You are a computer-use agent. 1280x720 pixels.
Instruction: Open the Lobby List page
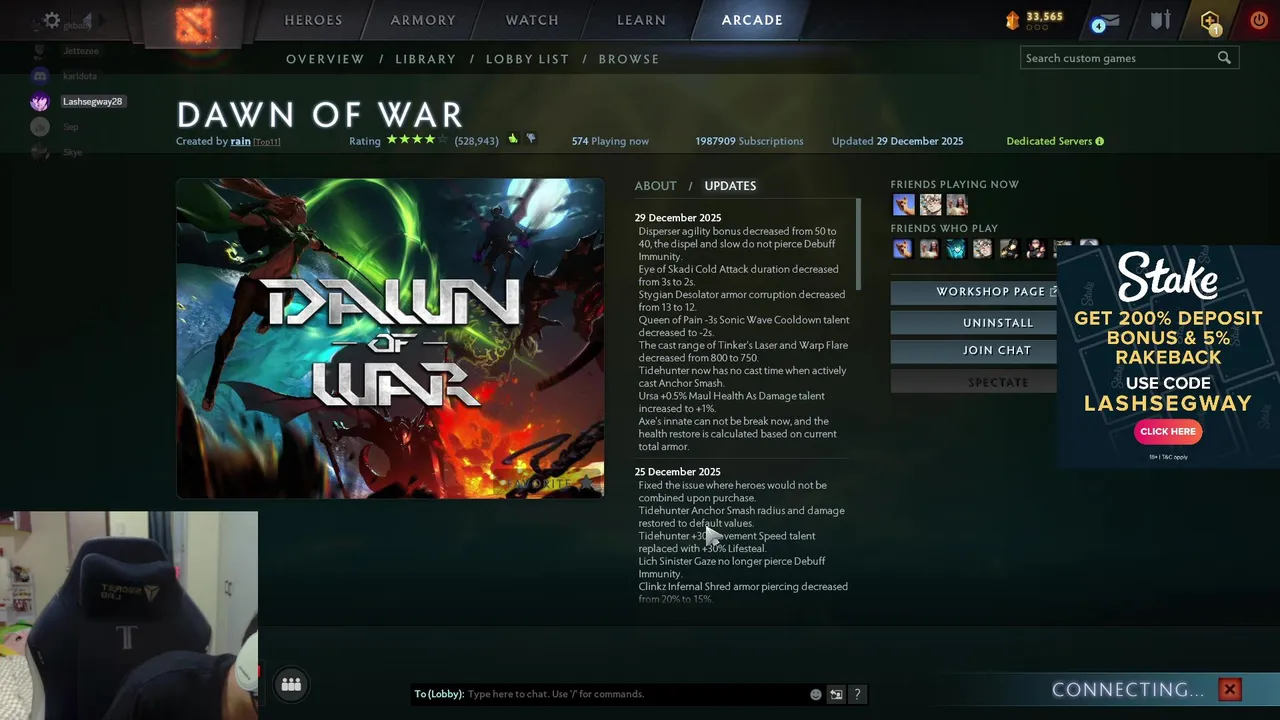coord(527,59)
